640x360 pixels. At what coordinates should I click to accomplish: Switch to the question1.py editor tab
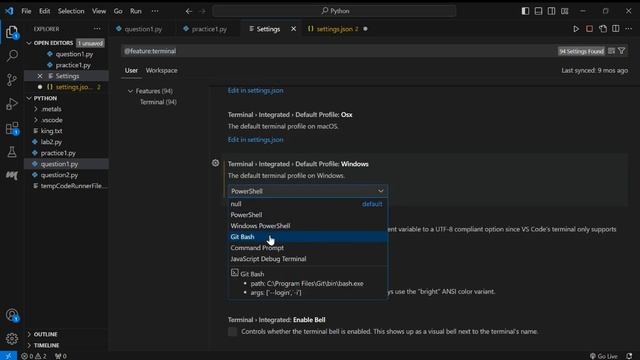pyautogui.click(x=143, y=29)
